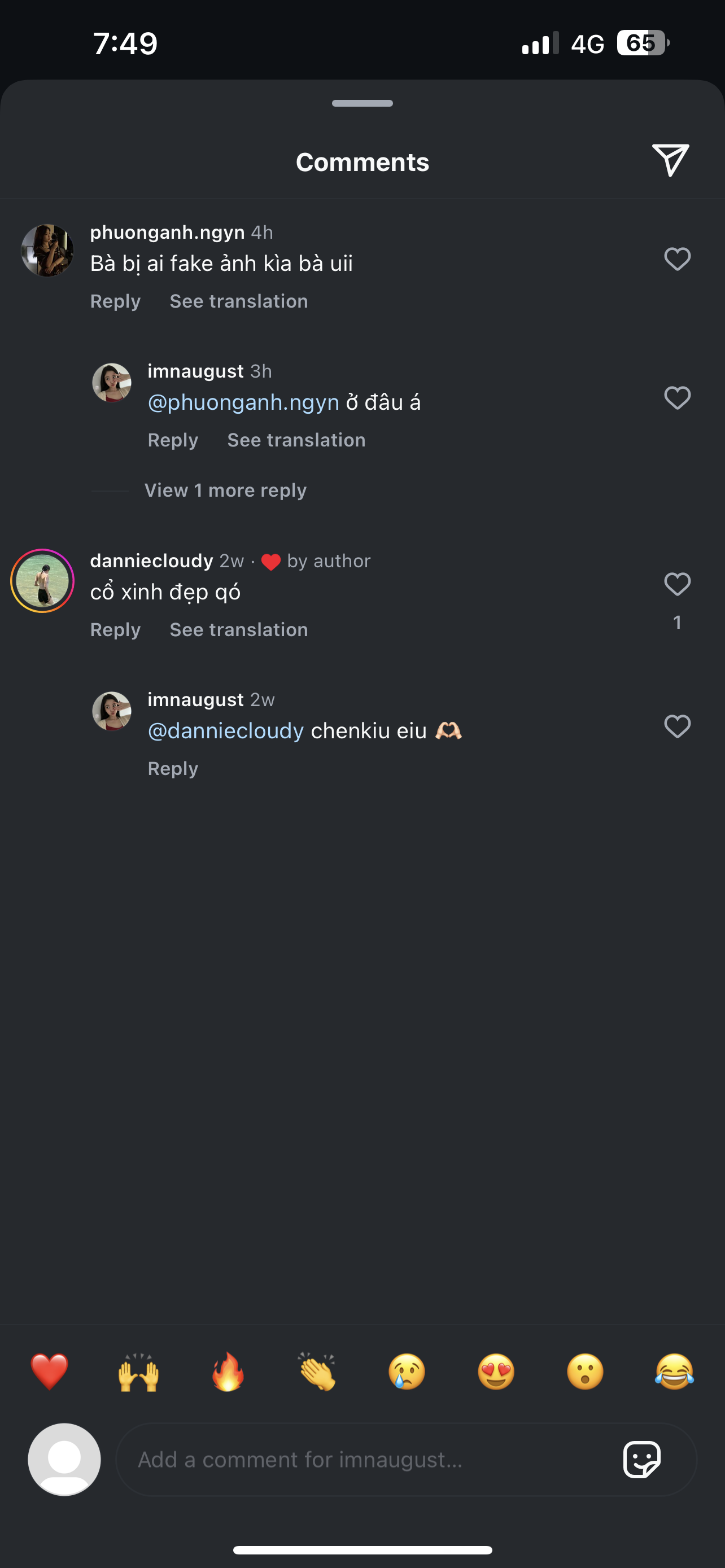Like imnaugust's "ở đâu á" reply
The width and height of the screenshot is (725, 1568).
(677, 398)
